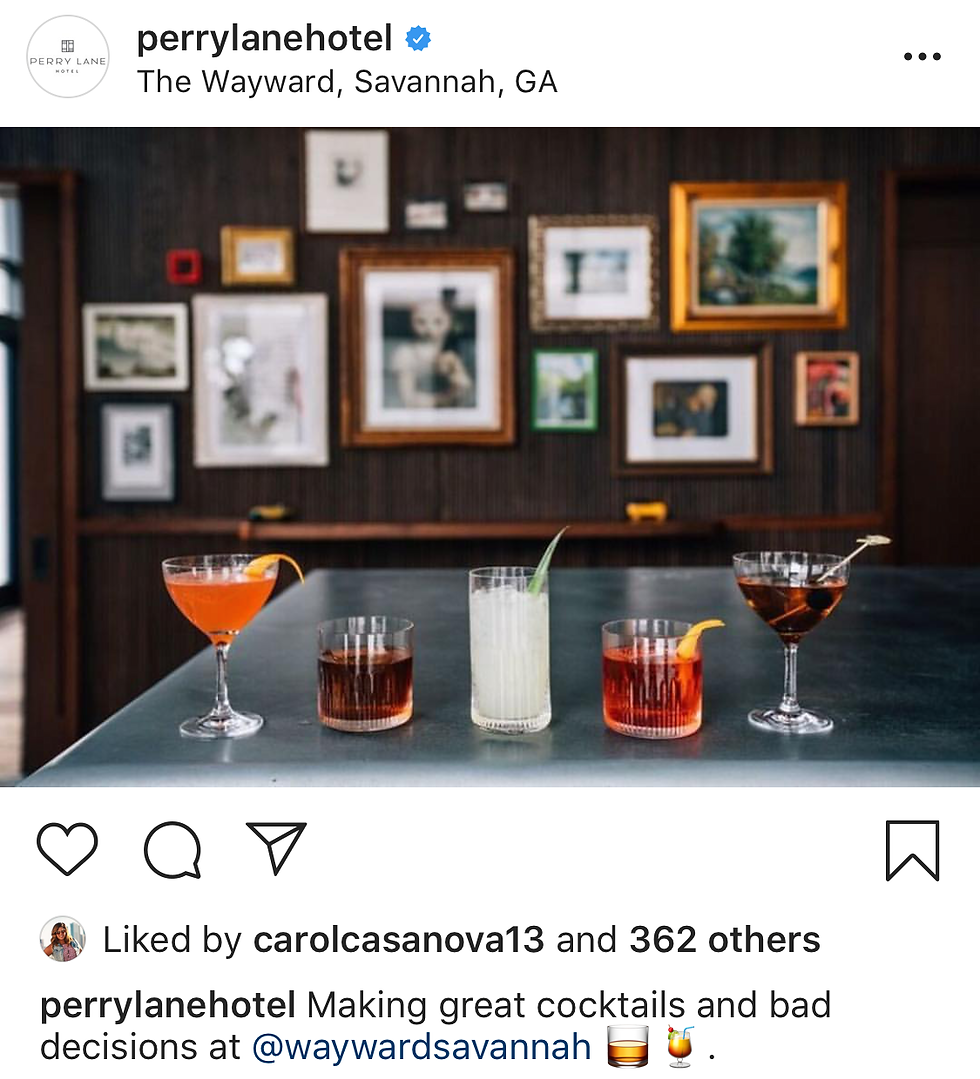980x1079 pixels.
Task: Open the Perry Lane Hotel profile picture
Action: tap(67, 56)
